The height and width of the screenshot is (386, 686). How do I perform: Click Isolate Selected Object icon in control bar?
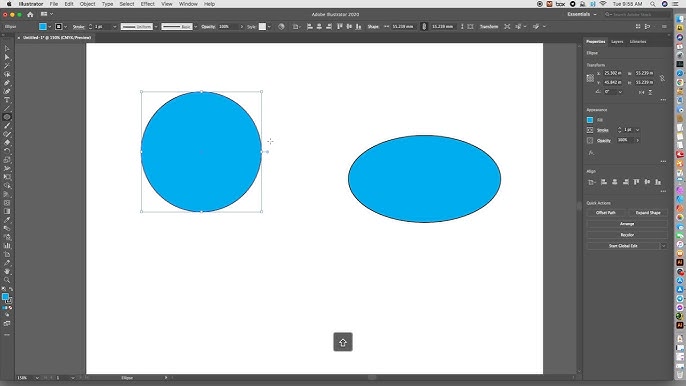coord(507,27)
